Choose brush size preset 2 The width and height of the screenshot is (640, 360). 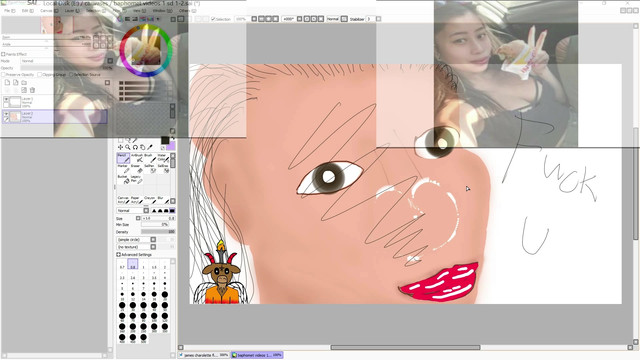164,265
